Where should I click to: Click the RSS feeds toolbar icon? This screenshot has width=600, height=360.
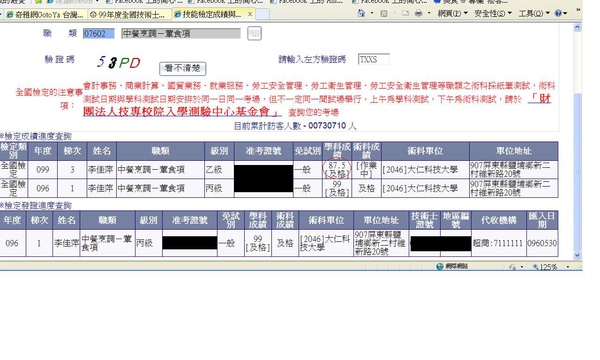[383, 13]
